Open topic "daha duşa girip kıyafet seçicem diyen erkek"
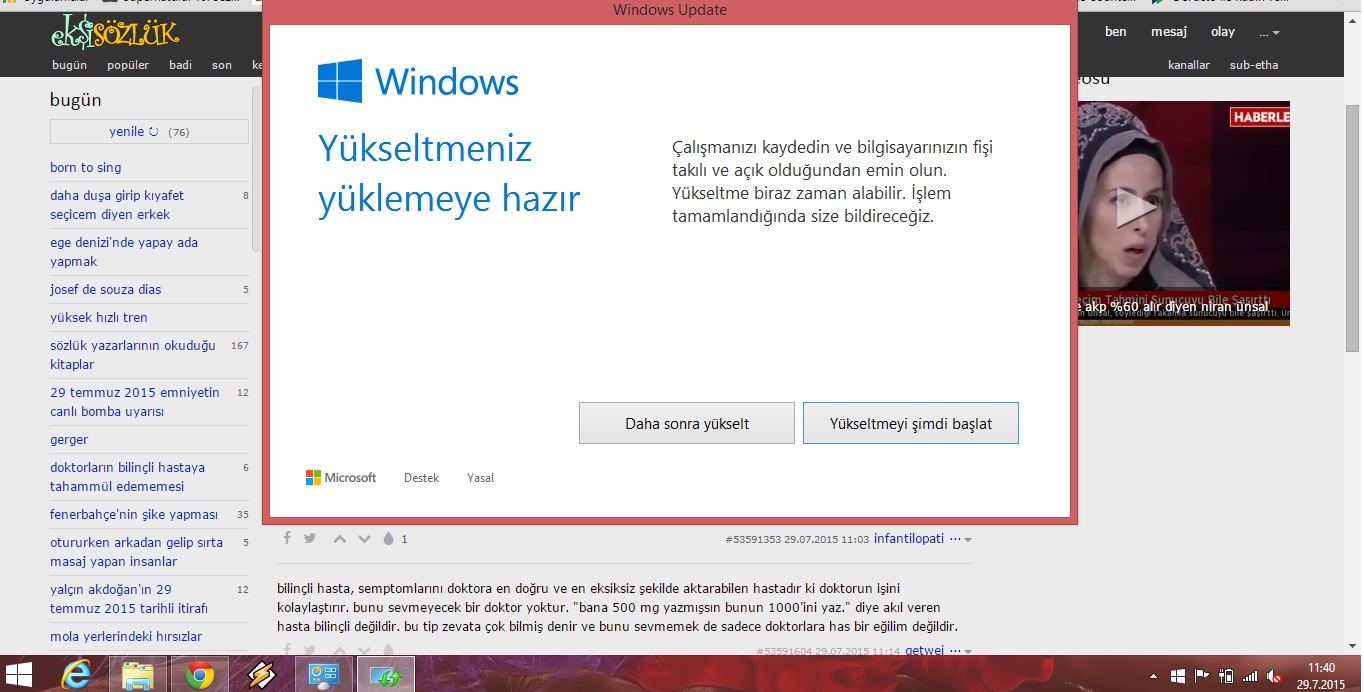1364x692 pixels. [x=117, y=205]
